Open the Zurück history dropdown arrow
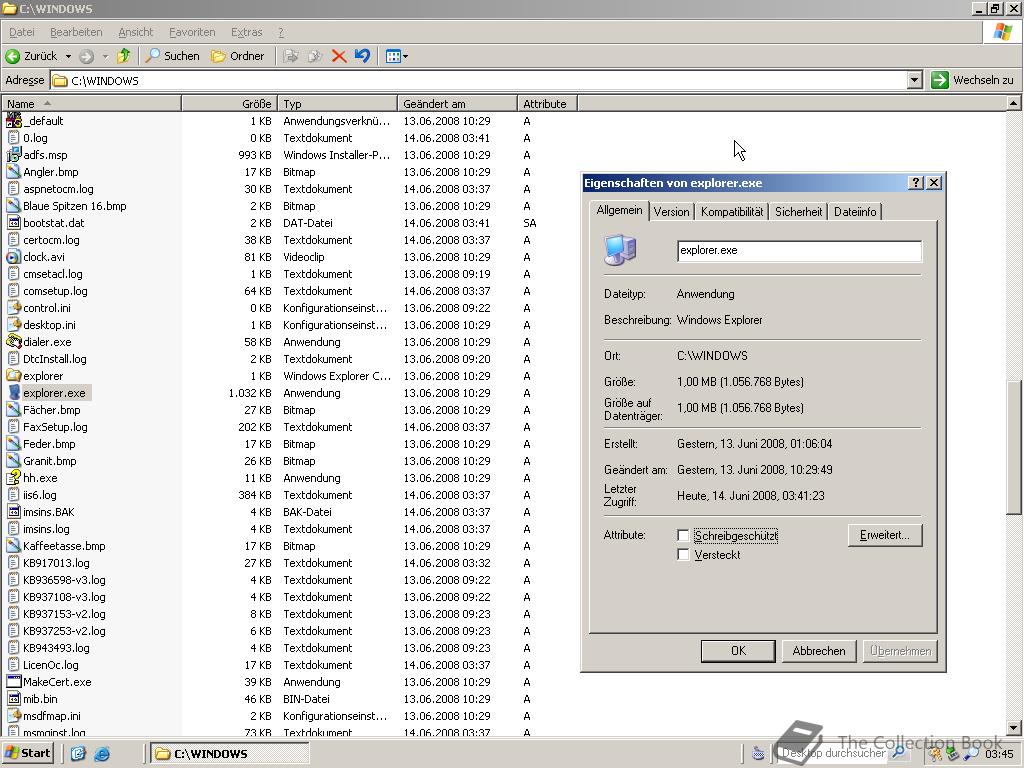This screenshot has width=1024, height=768. tap(68, 56)
